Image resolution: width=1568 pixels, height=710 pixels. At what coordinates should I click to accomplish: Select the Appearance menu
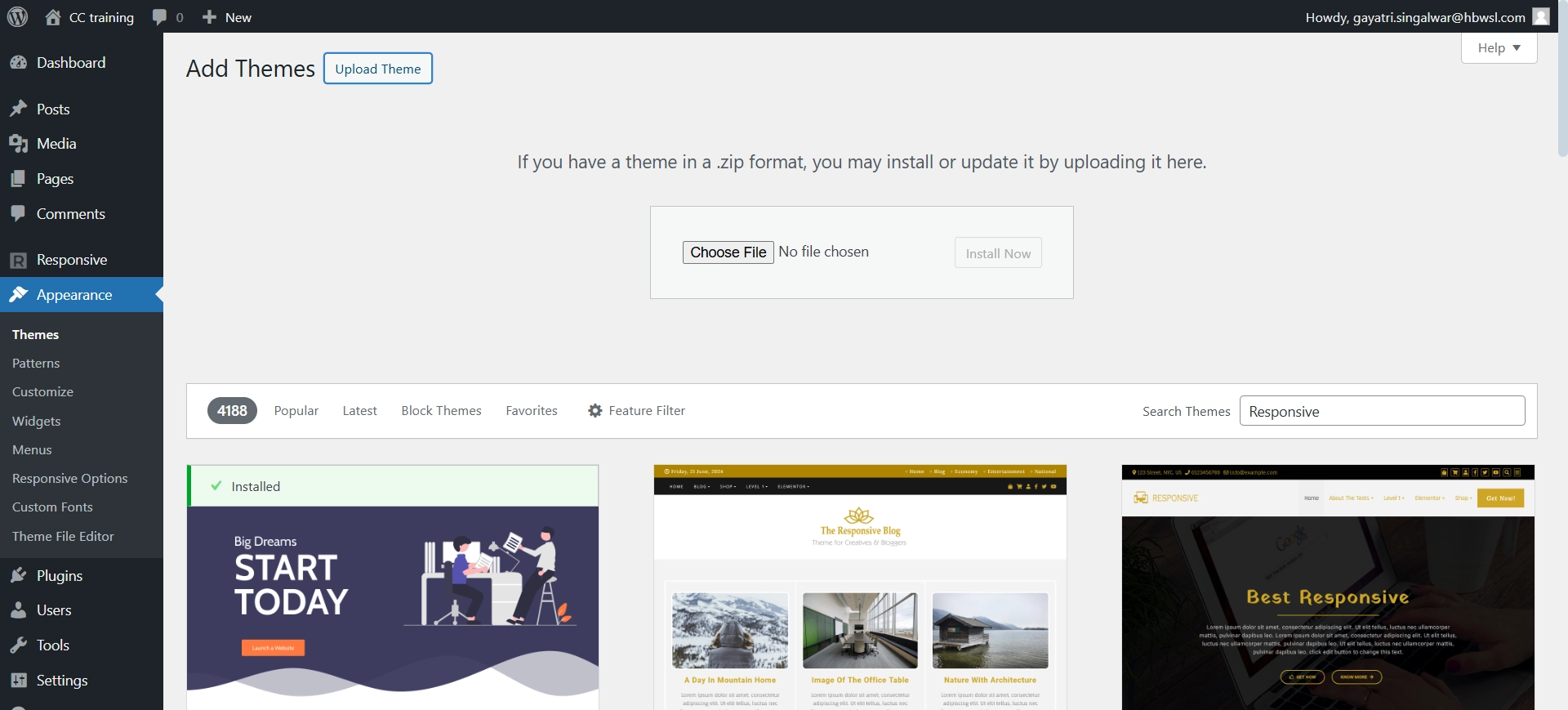coord(82,294)
